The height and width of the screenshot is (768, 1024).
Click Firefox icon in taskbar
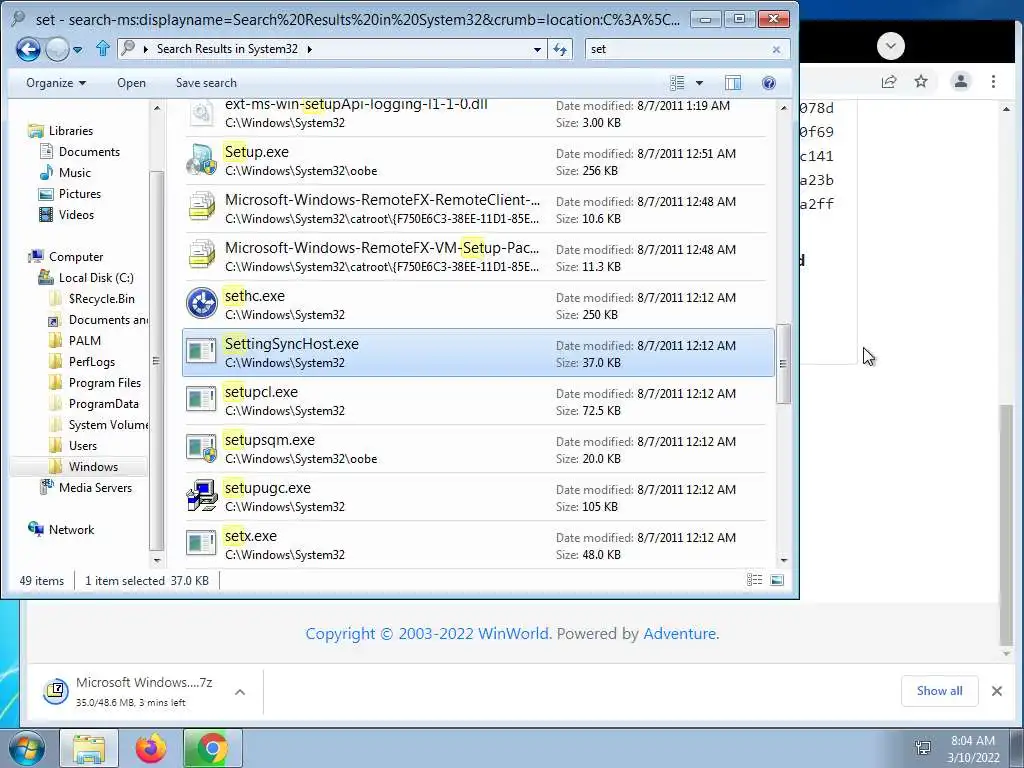150,748
